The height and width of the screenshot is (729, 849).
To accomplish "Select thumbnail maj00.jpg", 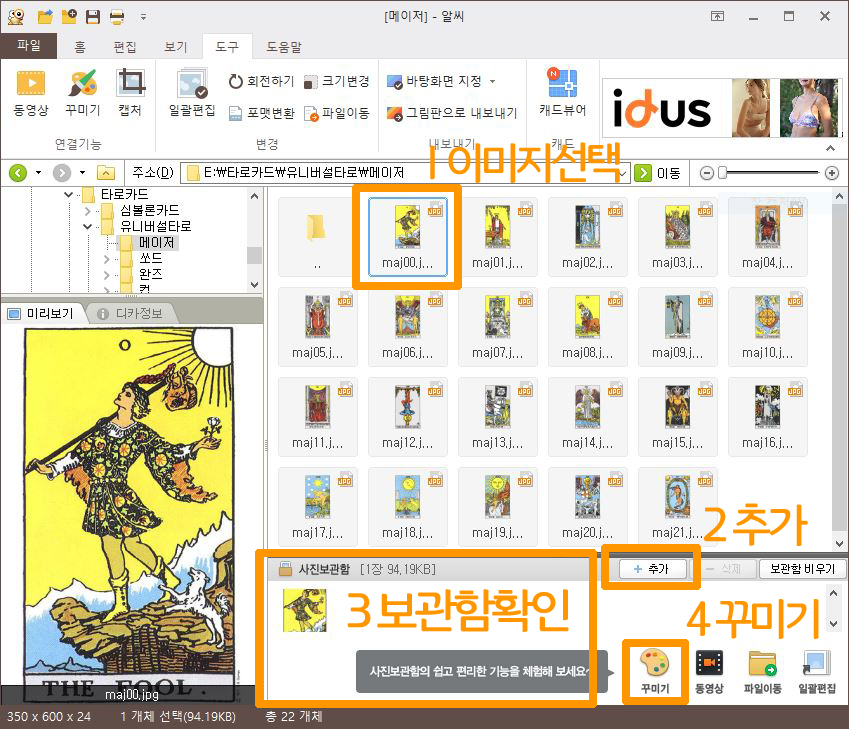I will click(x=408, y=236).
